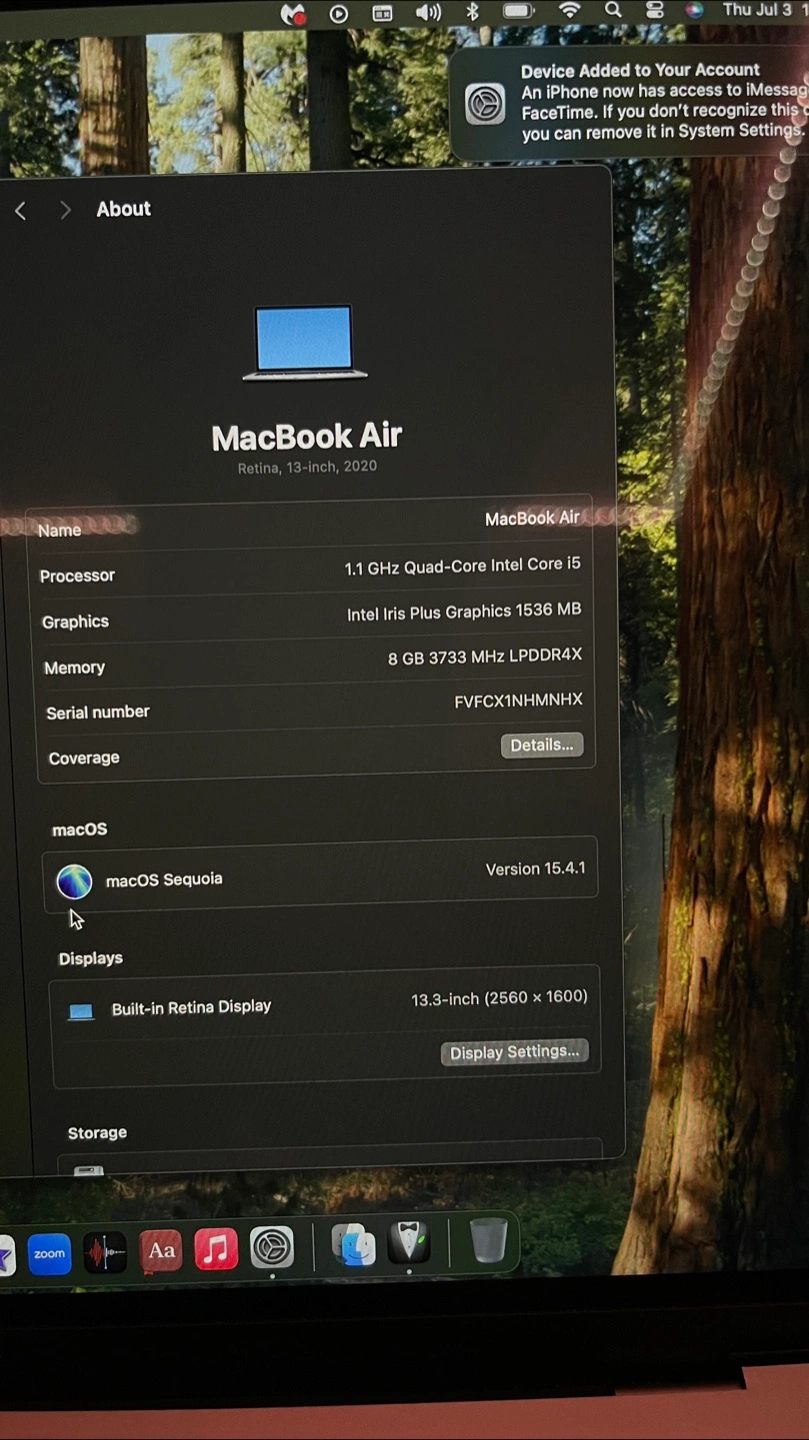Screen dimensions: 809x1440
Task: Select the serial number 'FVFCX1NHMNHX'
Action: [518, 701]
